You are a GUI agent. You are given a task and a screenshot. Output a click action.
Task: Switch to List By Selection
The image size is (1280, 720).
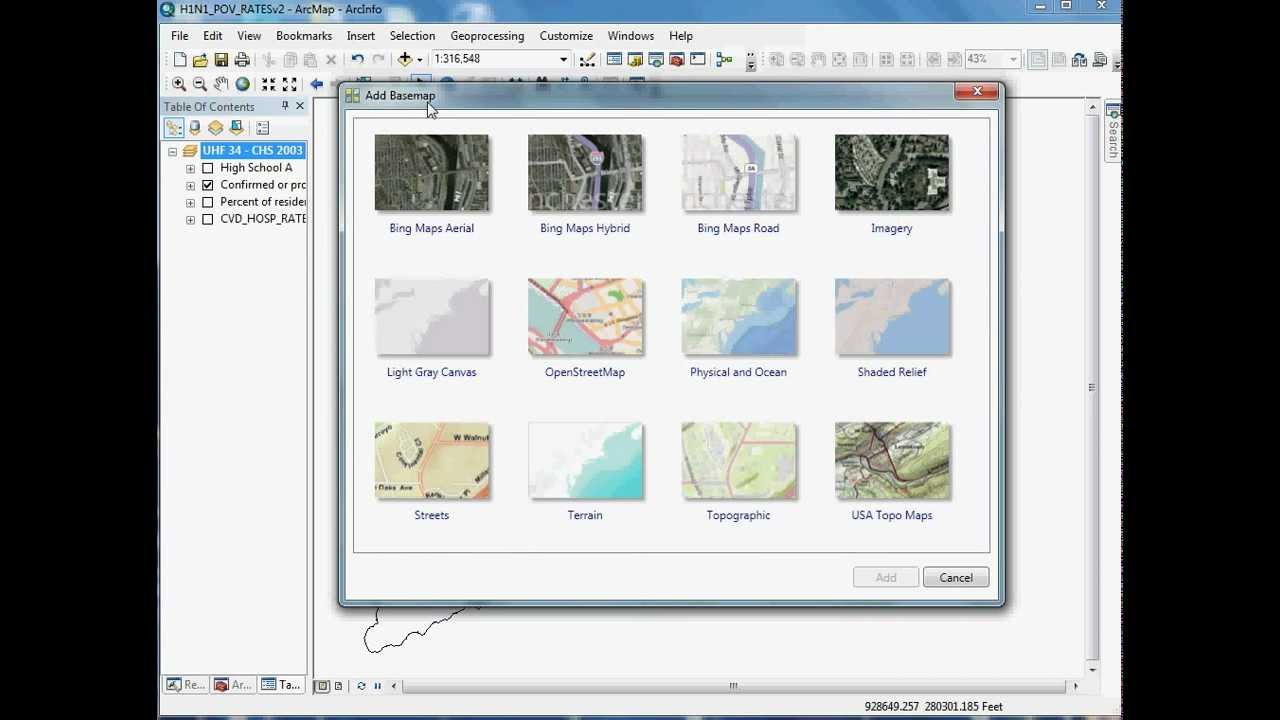(x=236, y=128)
